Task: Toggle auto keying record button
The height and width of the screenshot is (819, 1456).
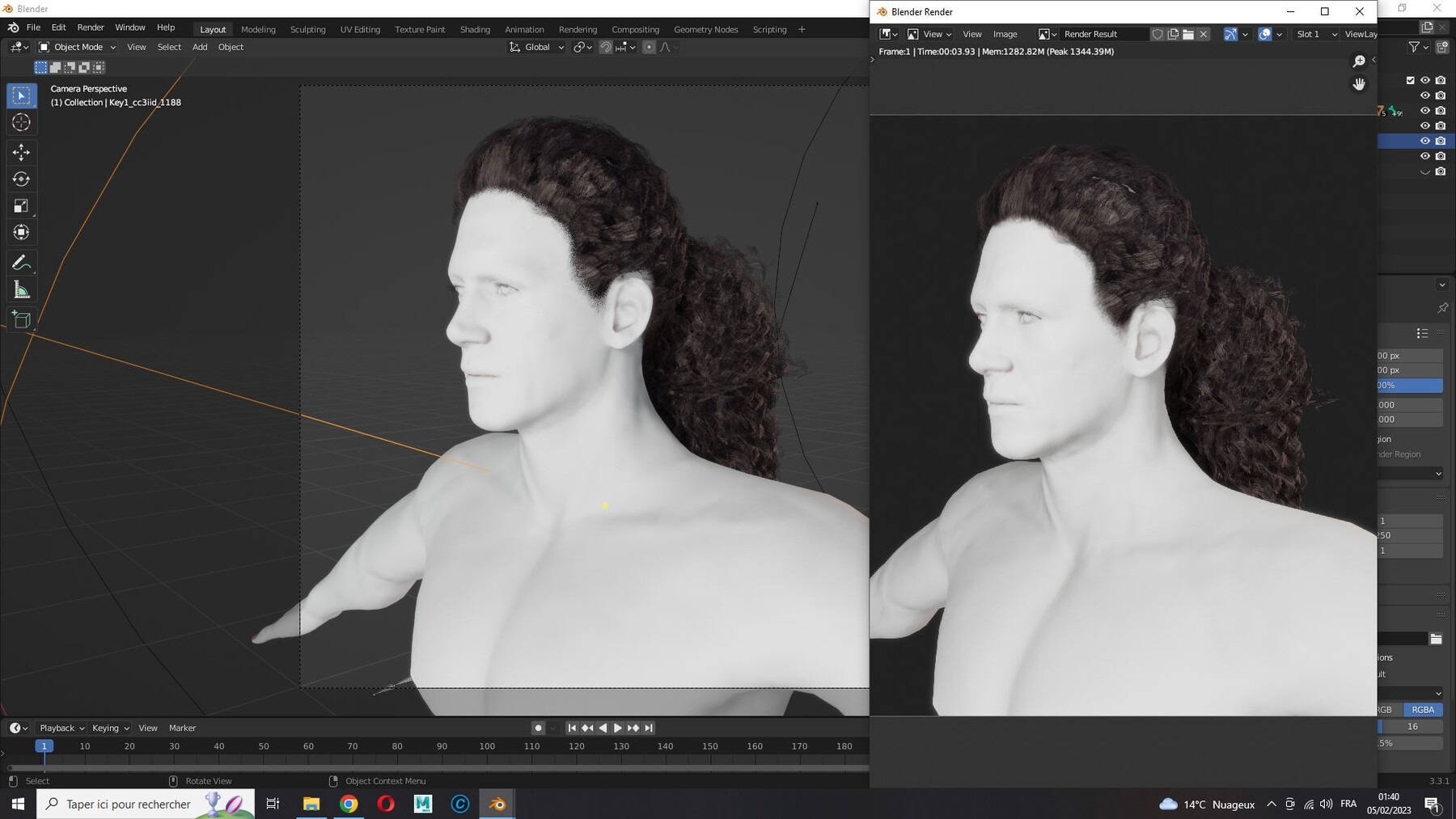Action: point(538,728)
